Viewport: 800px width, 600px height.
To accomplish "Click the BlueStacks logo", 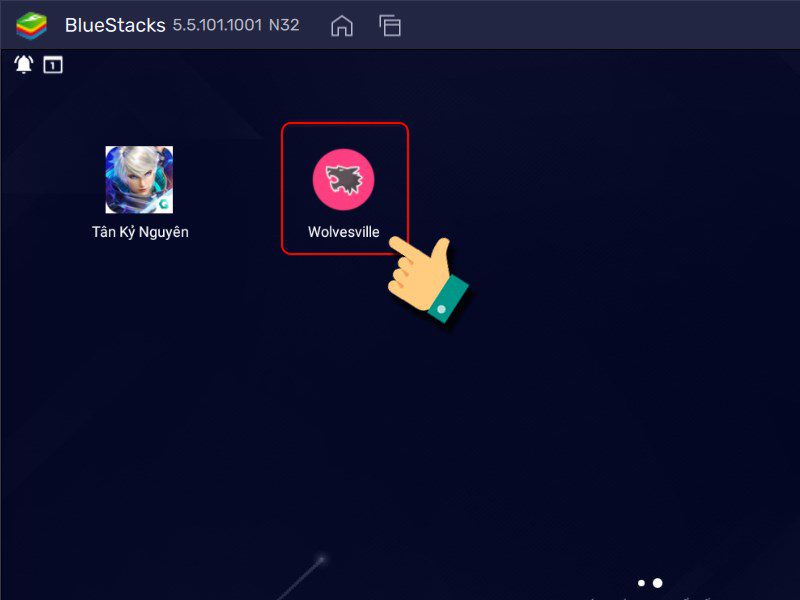I will click(x=32, y=26).
